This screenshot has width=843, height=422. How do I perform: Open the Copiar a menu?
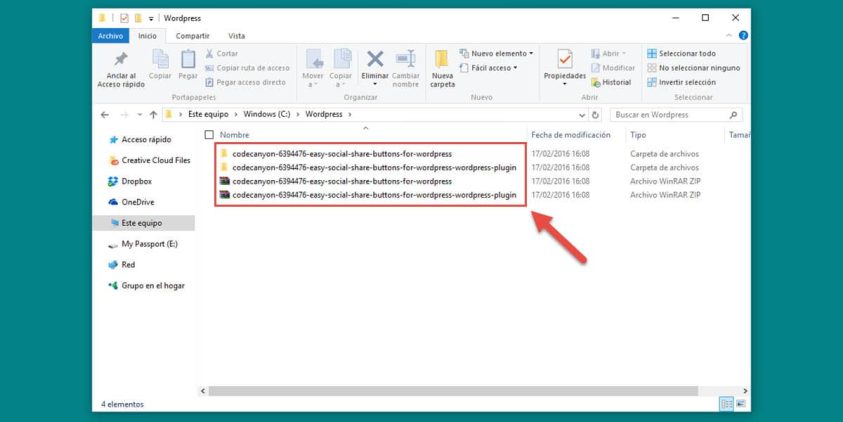click(x=340, y=69)
